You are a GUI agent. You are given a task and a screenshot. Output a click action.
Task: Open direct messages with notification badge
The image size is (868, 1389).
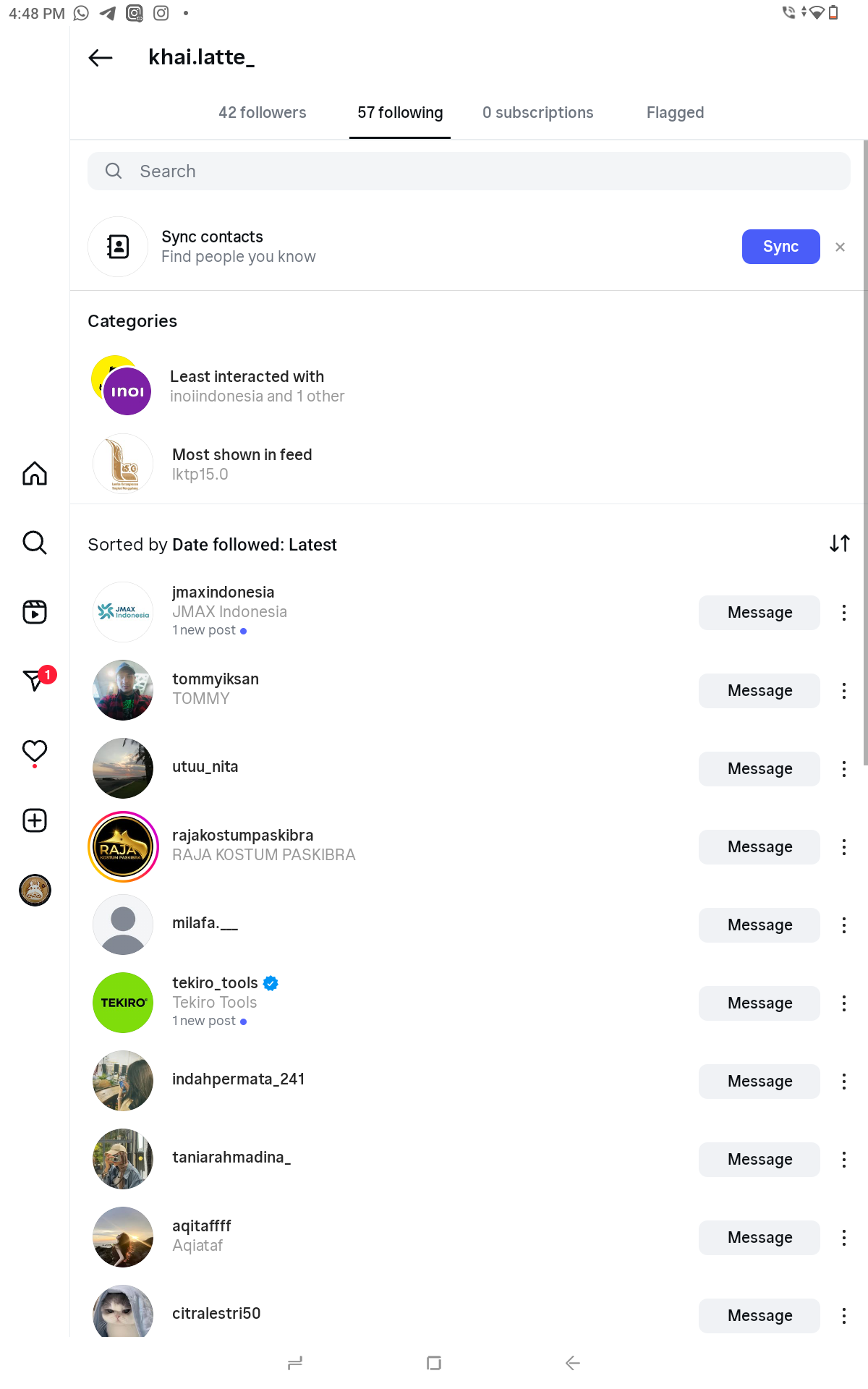35,680
